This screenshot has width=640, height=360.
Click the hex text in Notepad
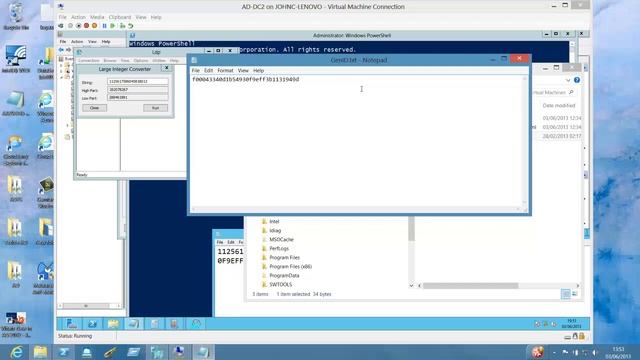tap(245, 79)
